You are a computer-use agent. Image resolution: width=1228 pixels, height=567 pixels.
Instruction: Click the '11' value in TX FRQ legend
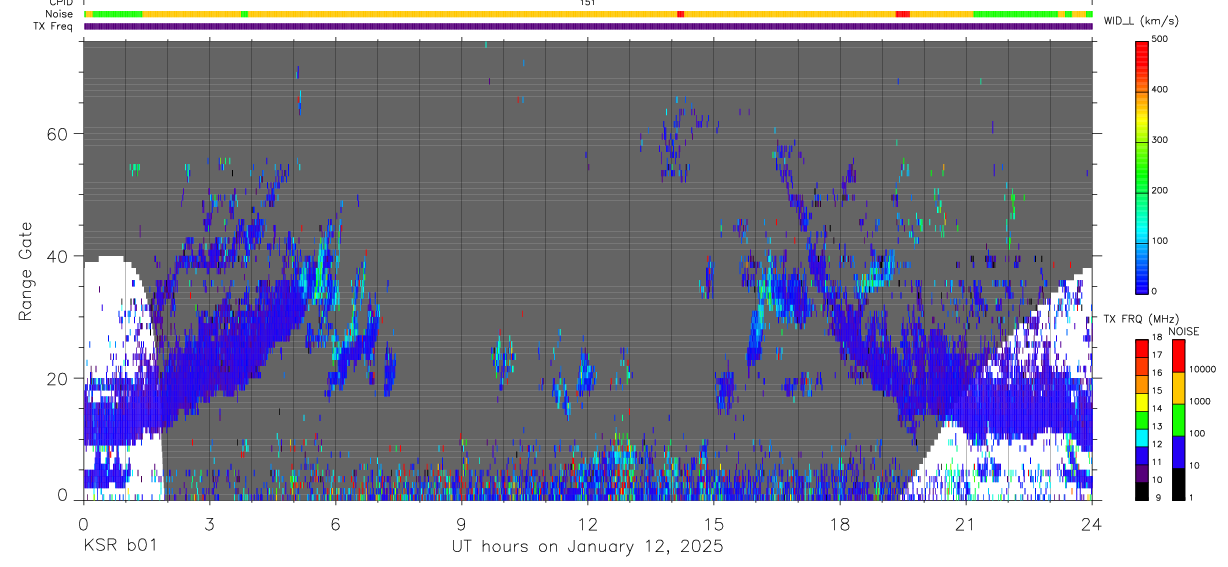point(1157,462)
